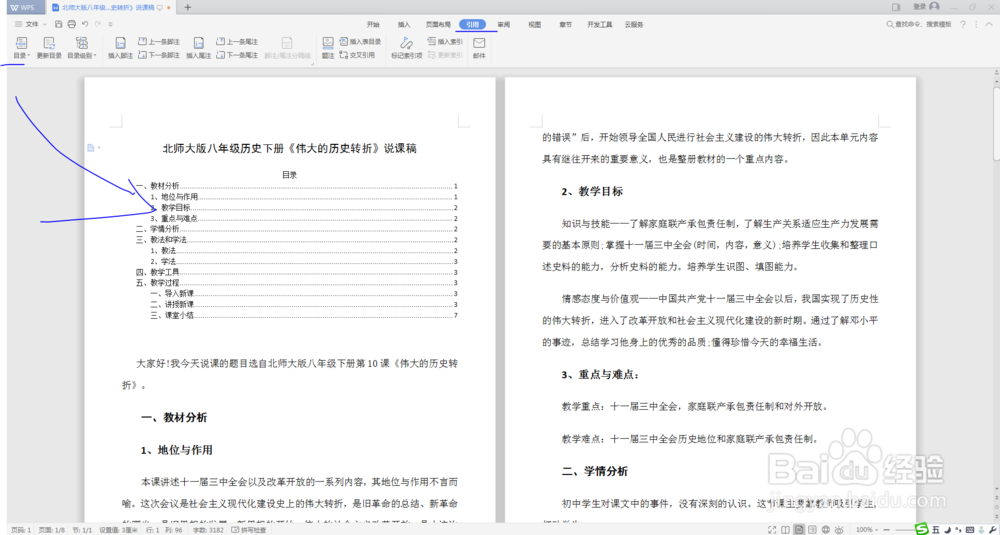Click 插入表目录 insert table of figures

(x=360, y=41)
